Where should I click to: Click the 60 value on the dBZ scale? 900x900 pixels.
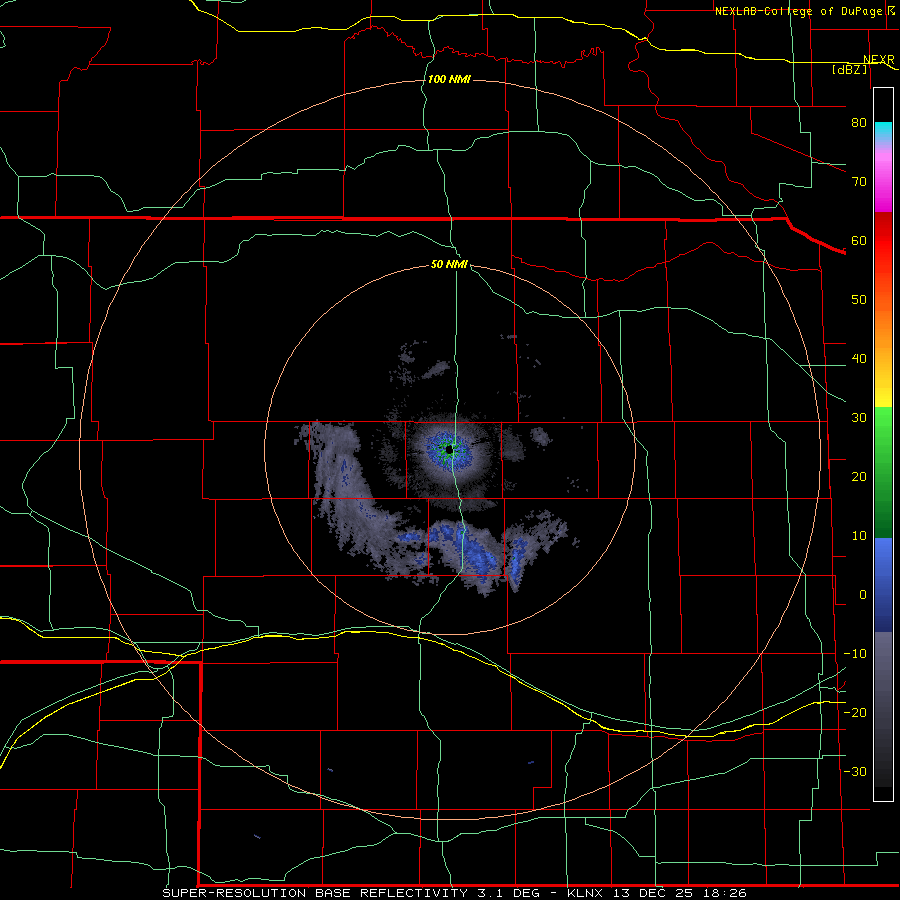[859, 240]
